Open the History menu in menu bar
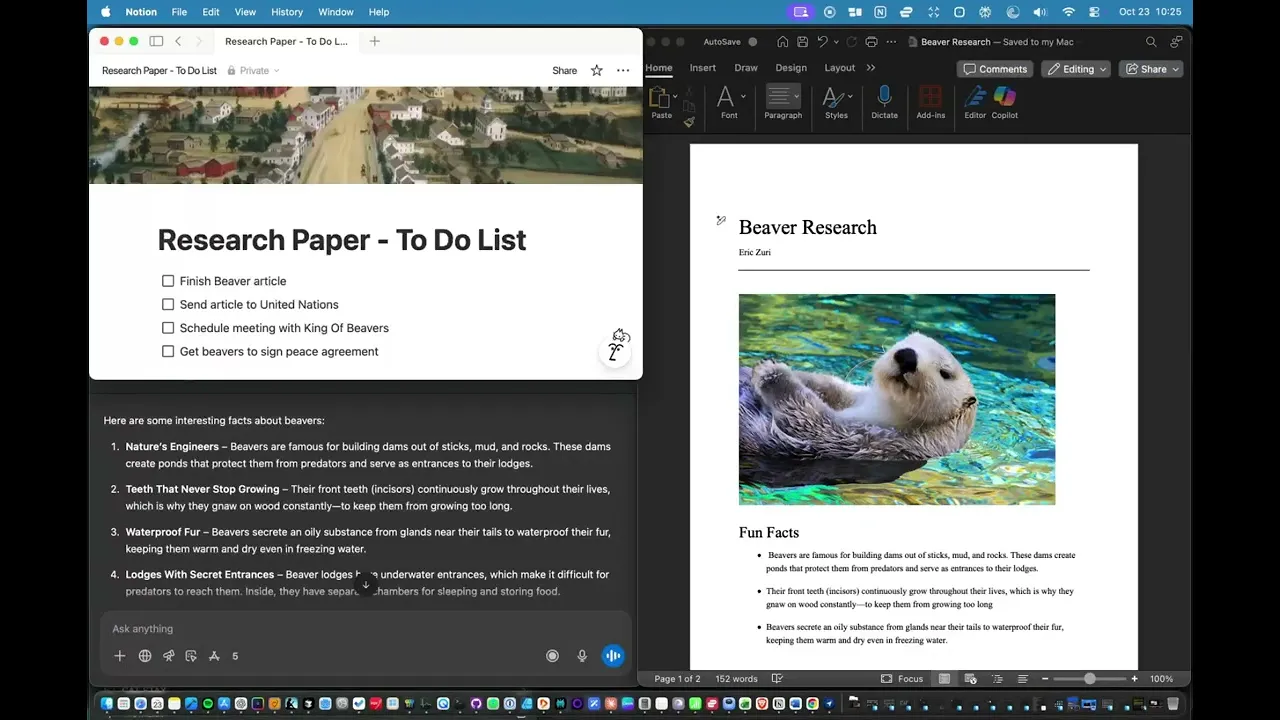The width and height of the screenshot is (1280, 720). click(286, 12)
